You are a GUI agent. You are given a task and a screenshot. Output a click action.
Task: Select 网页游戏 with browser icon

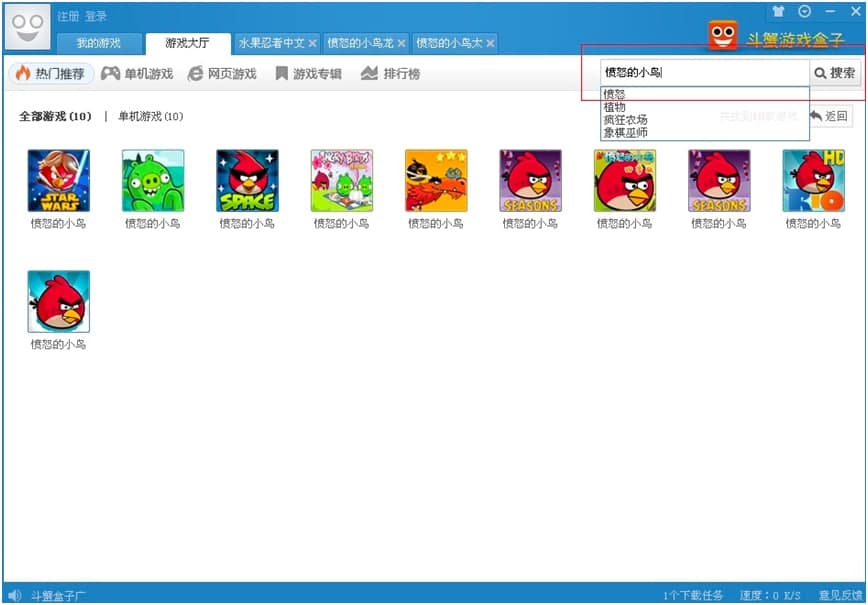(x=223, y=74)
